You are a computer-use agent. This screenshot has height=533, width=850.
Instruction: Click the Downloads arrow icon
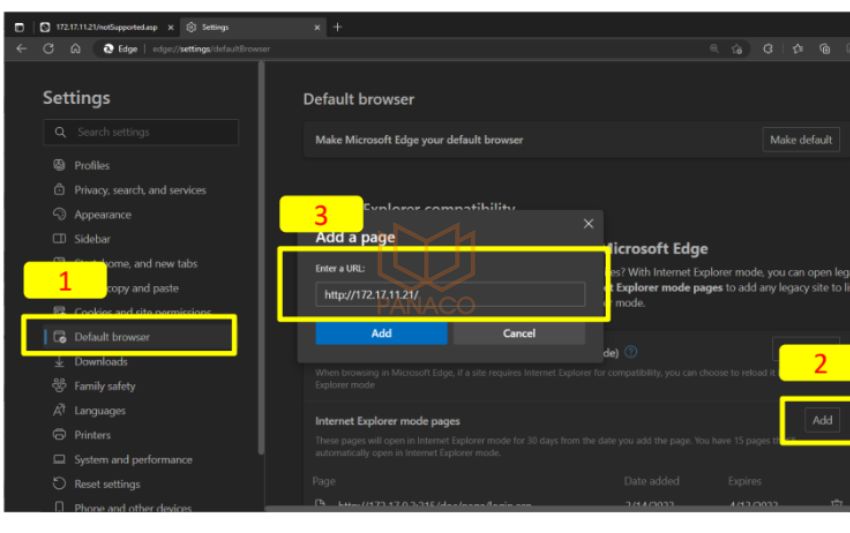pyautogui.click(x=59, y=362)
